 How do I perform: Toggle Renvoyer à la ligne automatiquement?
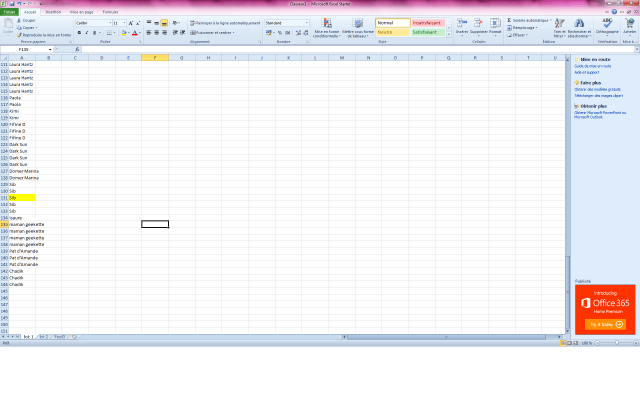pyautogui.click(x=225, y=23)
